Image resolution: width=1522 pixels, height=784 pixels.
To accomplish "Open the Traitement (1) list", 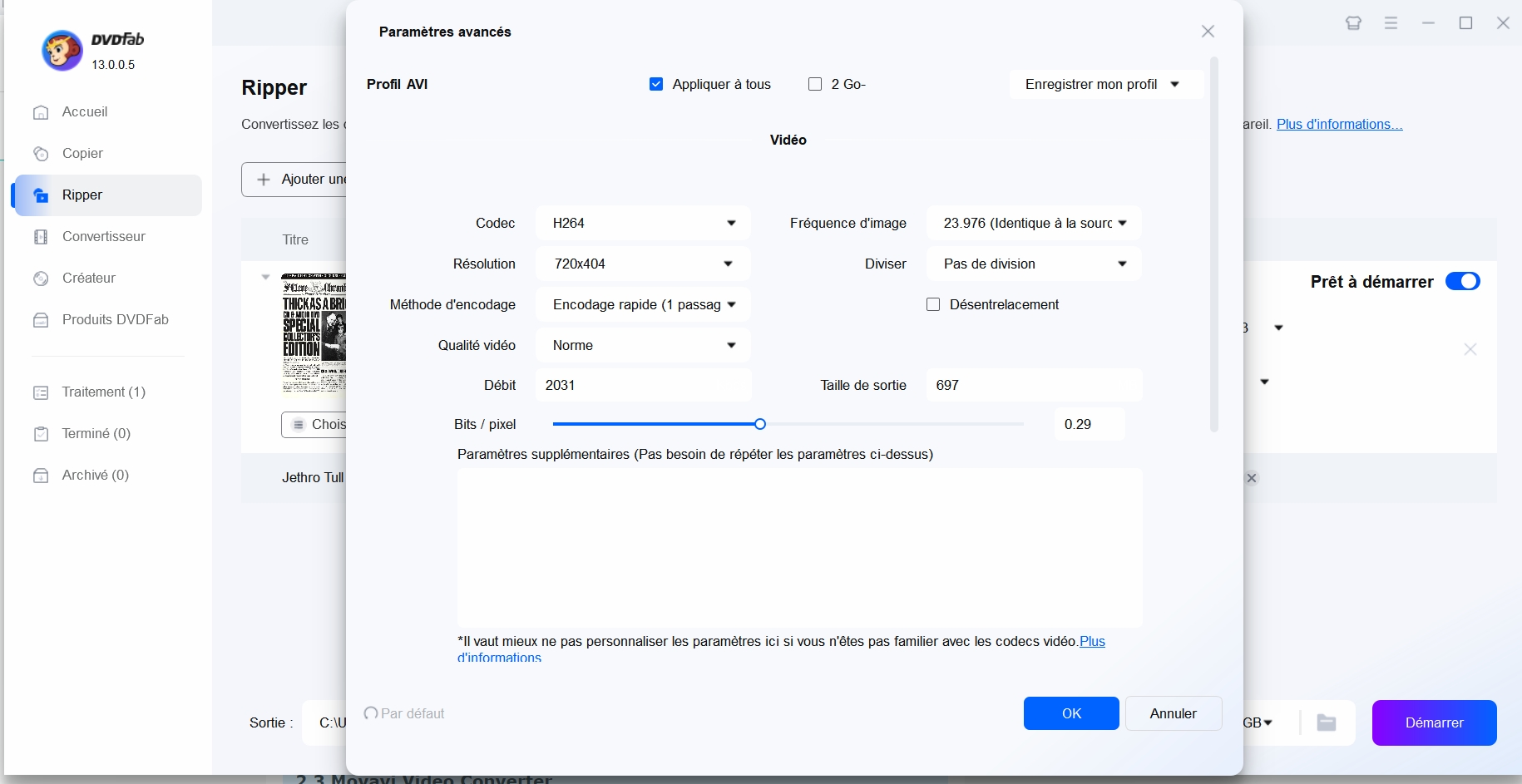I will 108,392.
